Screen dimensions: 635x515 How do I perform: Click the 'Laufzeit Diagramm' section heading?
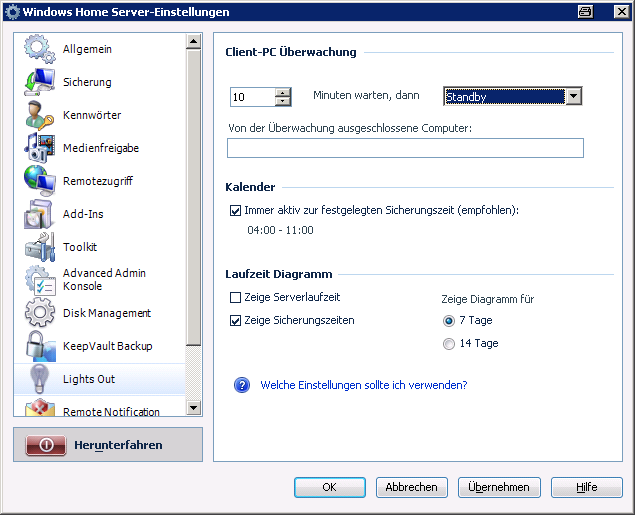279,274
